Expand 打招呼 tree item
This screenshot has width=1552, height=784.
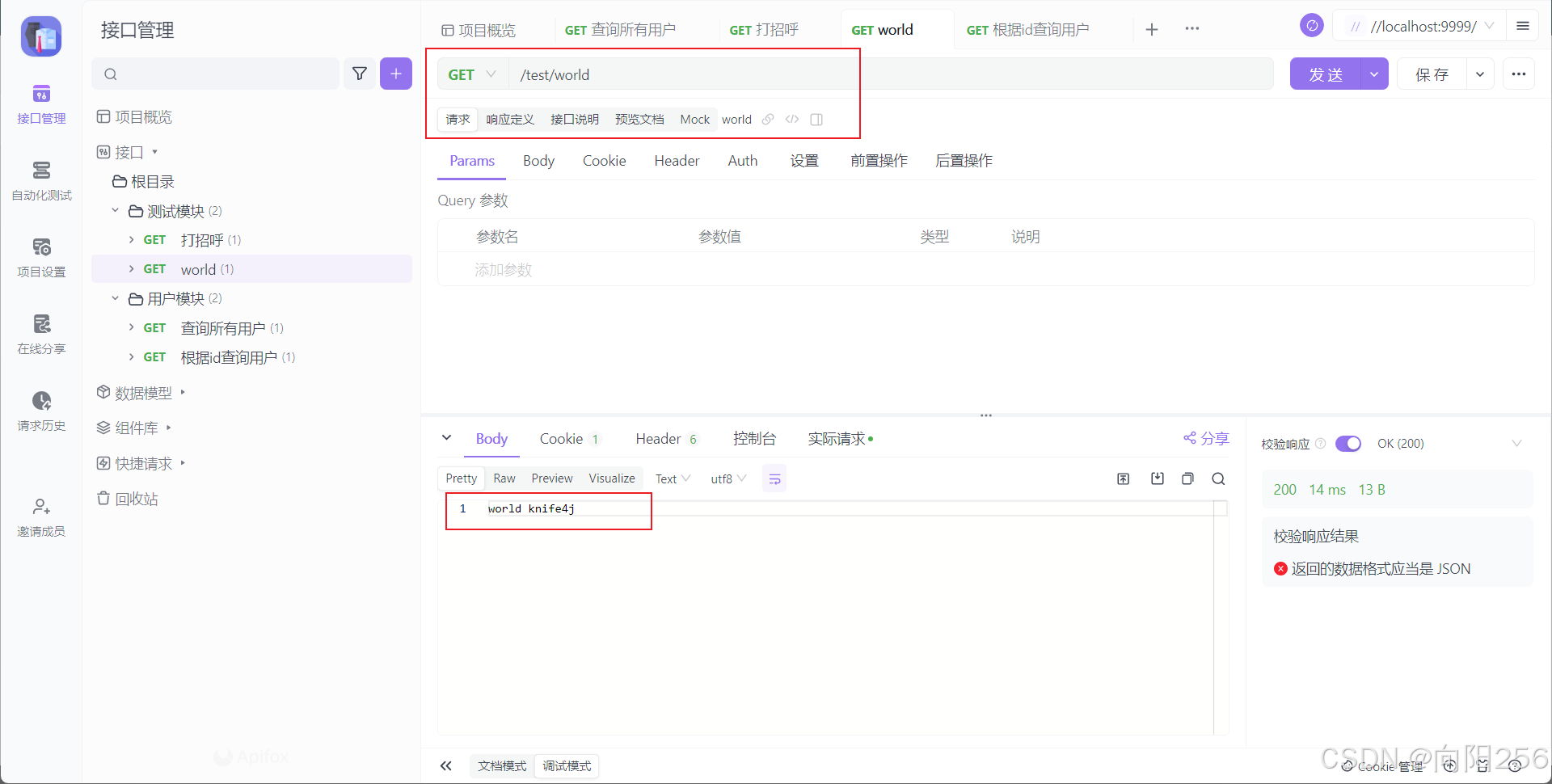tap(131, 240)
